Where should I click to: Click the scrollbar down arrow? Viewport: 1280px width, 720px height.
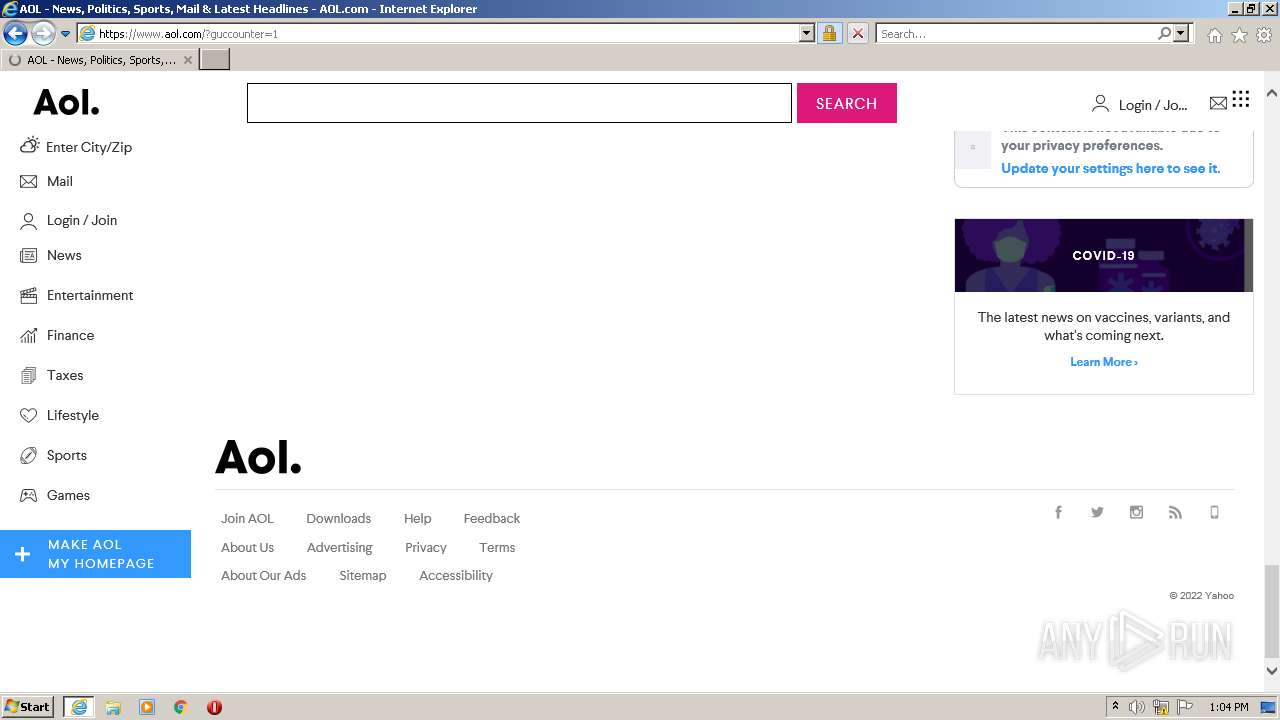(1272, 671)
